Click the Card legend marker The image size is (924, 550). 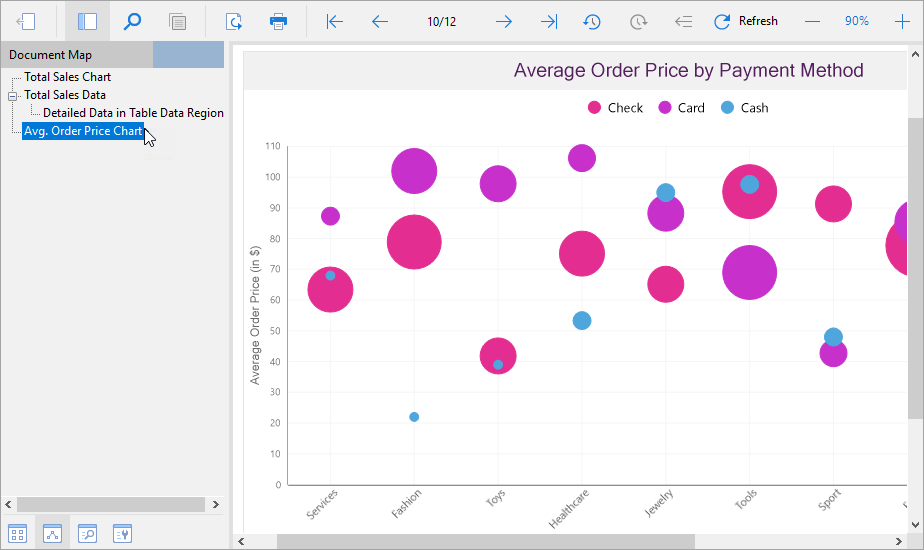[665, 108]
